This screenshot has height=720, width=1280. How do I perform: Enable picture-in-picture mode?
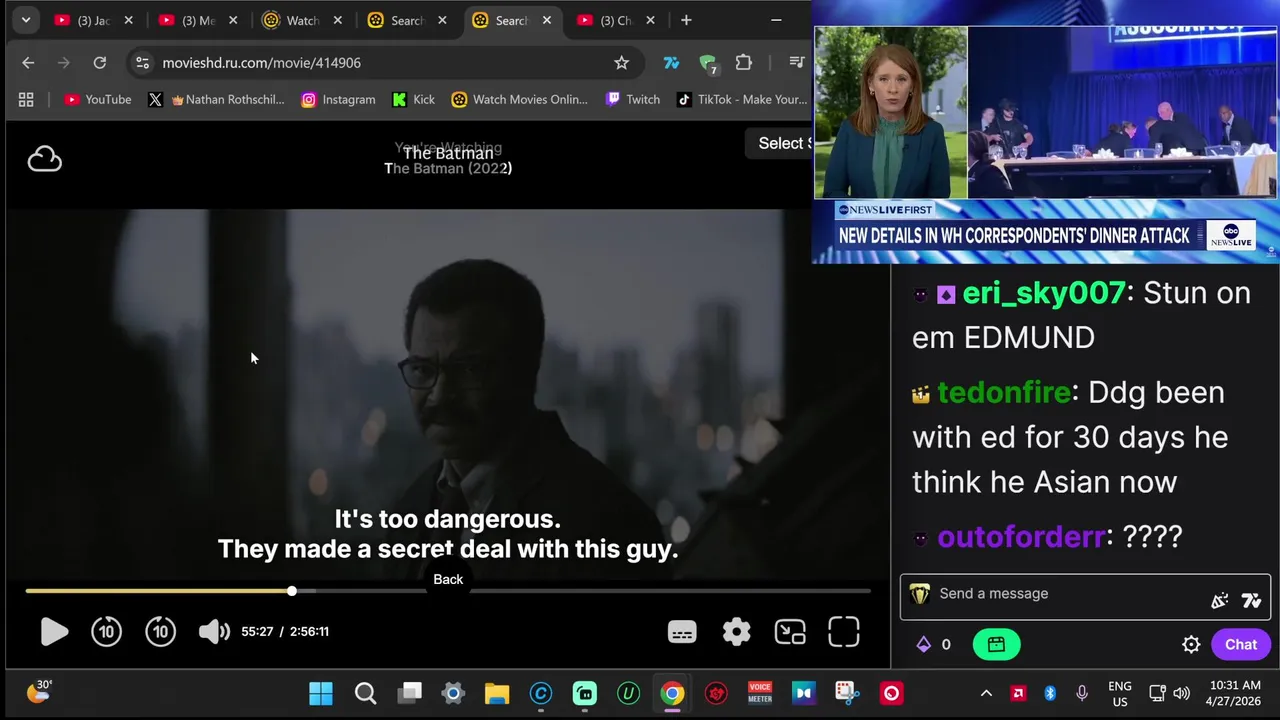coord(790,632)
